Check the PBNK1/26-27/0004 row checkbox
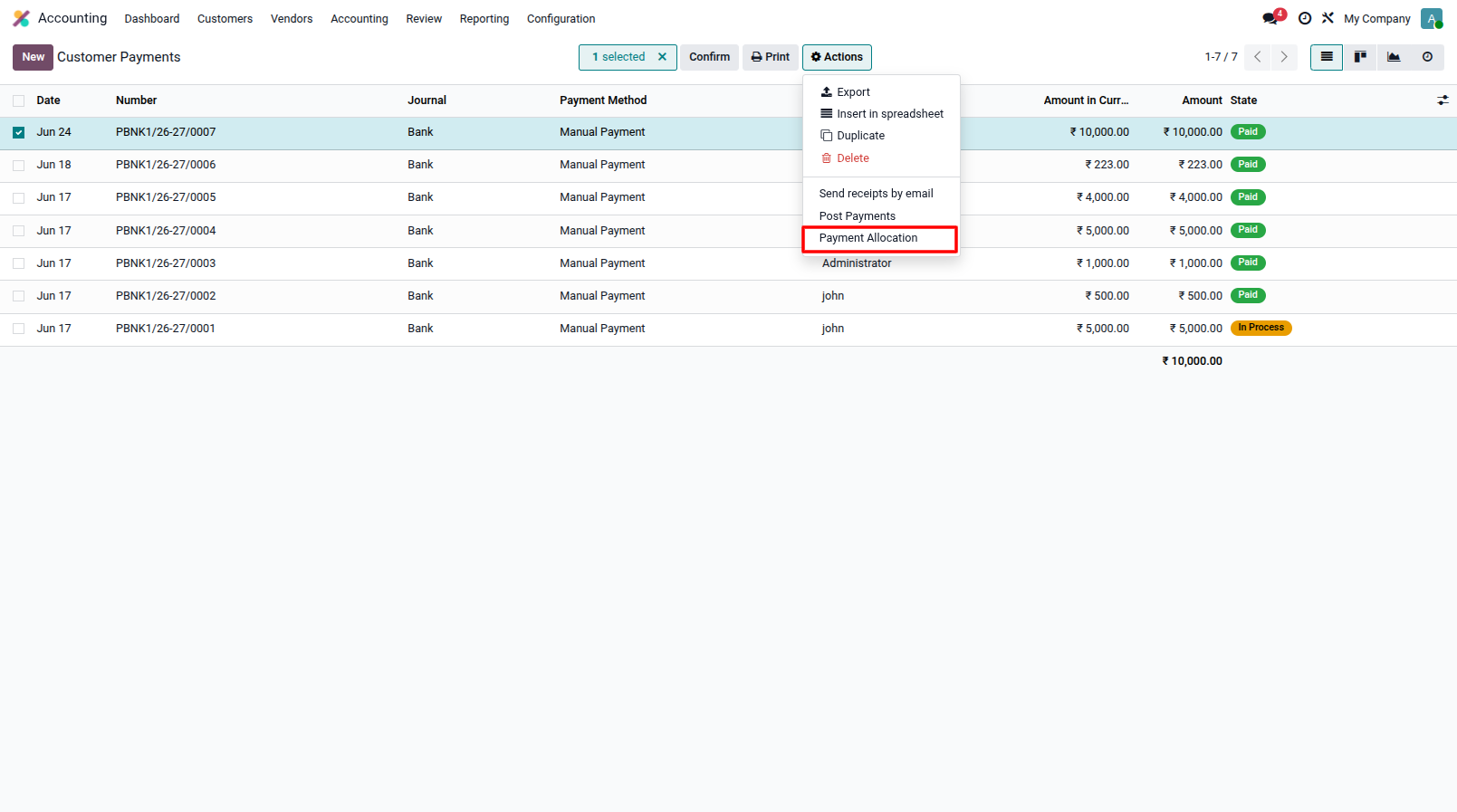 point(18,231)
